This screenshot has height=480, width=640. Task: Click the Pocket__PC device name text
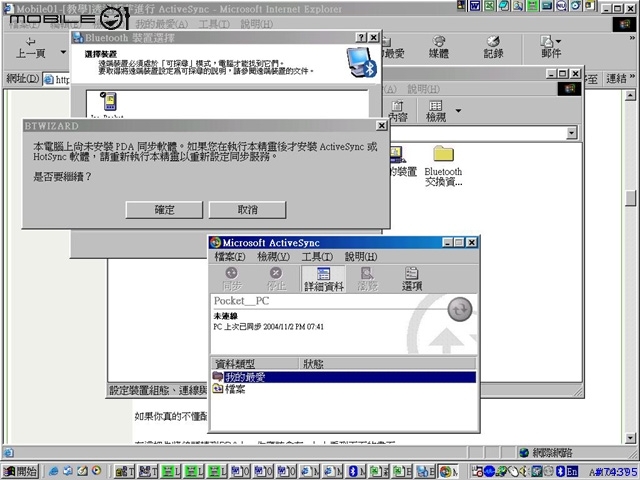point(241,301)
